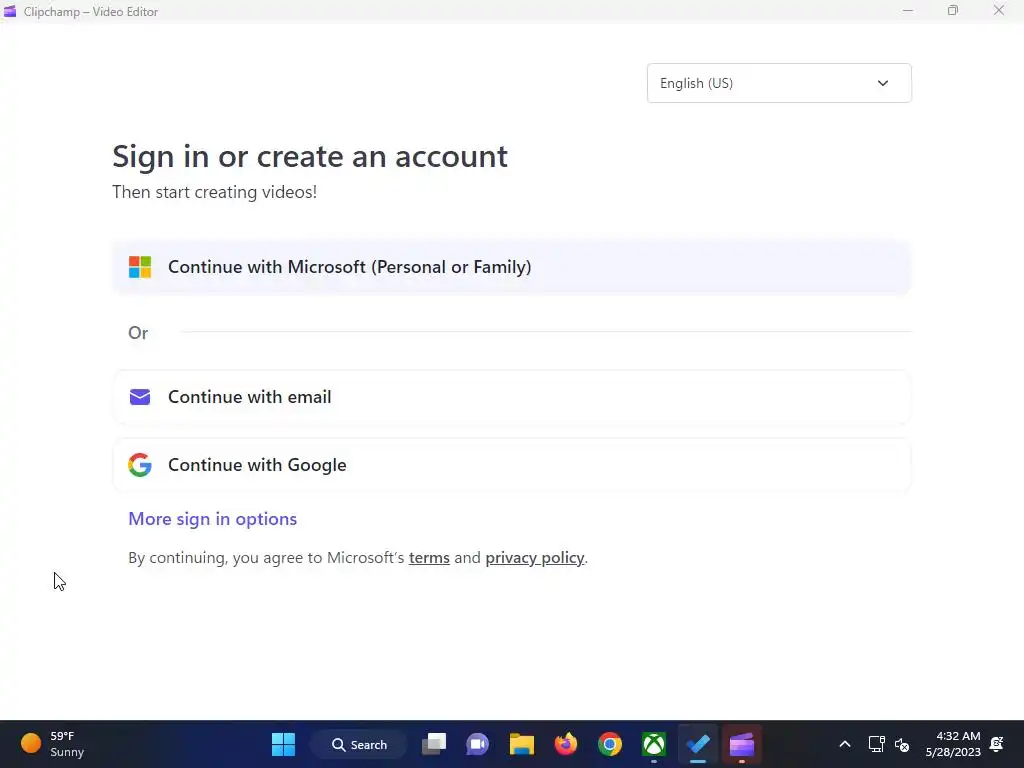Launch the Chat app from taskbar
The image size is (1024, 768).
pyautogui.click(x=477, y=744)
